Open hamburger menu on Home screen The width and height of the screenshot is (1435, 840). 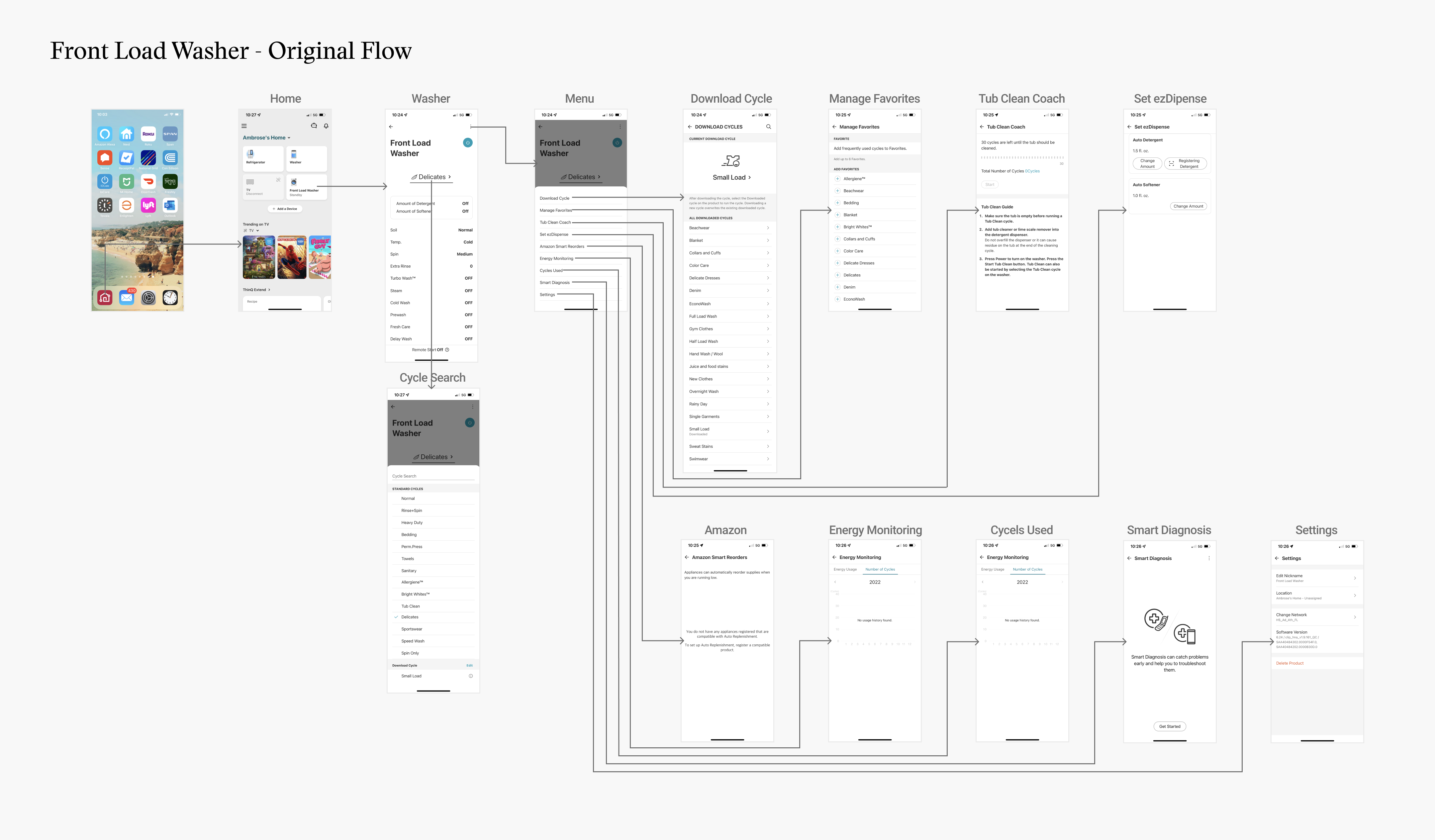[244, 127]
